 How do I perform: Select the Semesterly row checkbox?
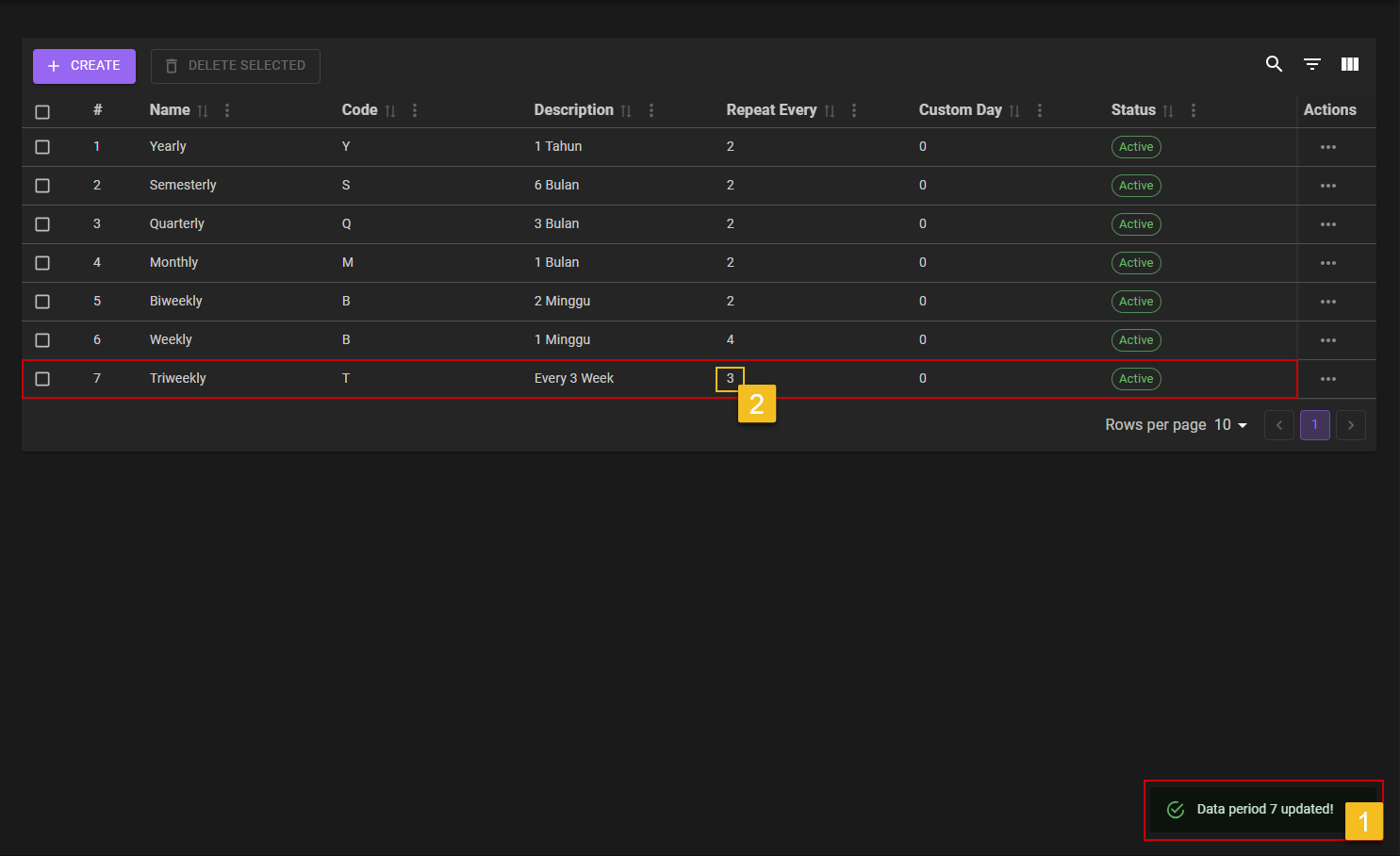pyautogui.click(x=42, y=186)
